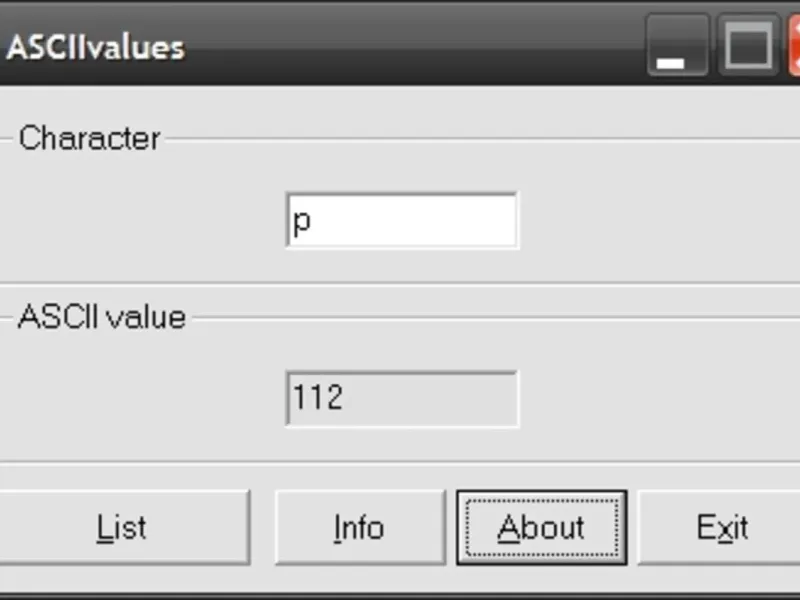Exit the ASCIIvalues application
The height and width of the screenshot is (600, 800).
tap(721, 527)
